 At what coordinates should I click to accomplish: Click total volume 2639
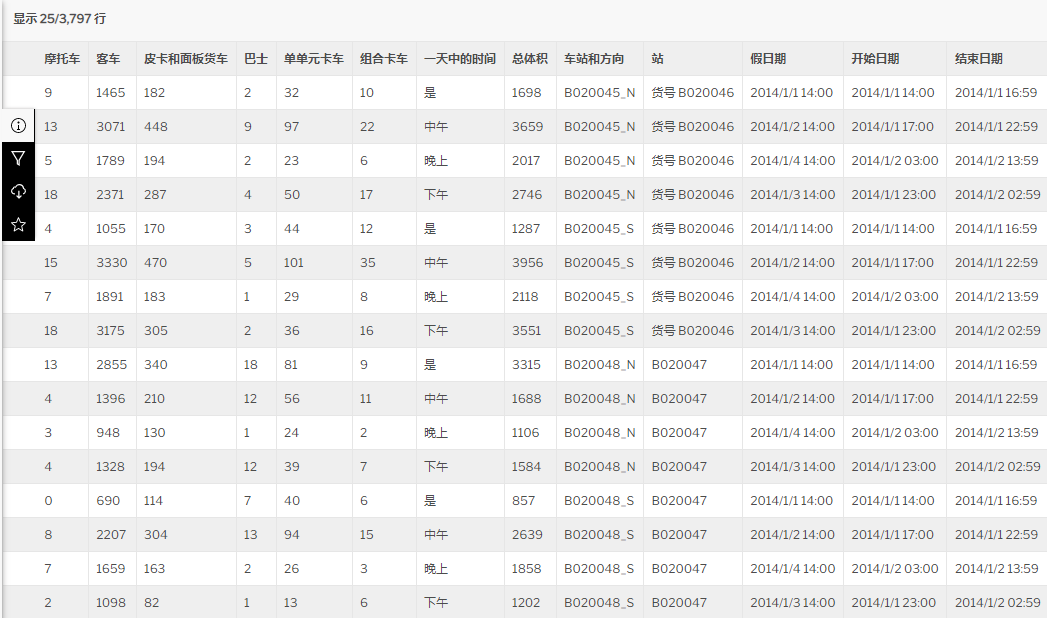(528, 535)
